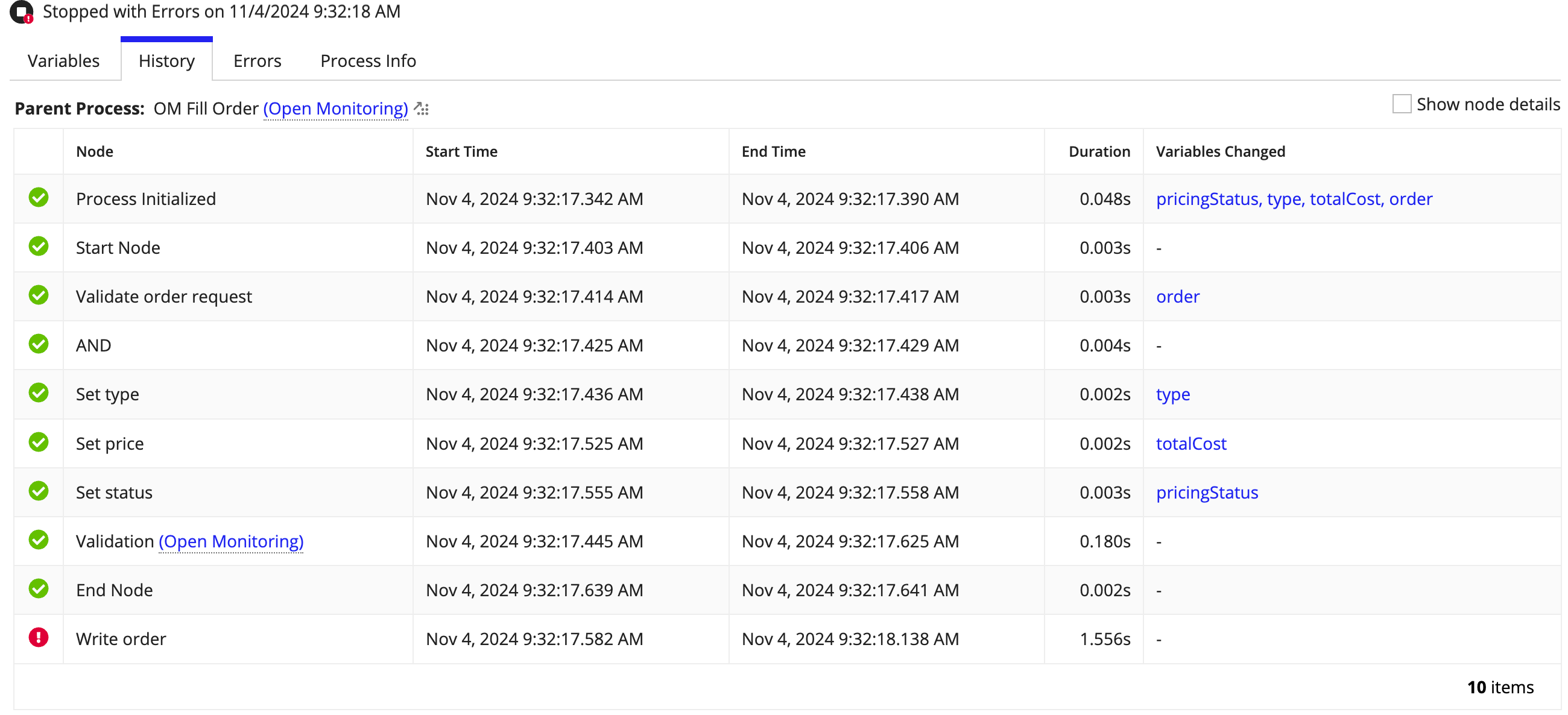
Task: Open Monitoring link in Validation row
Action: (231, 542)
